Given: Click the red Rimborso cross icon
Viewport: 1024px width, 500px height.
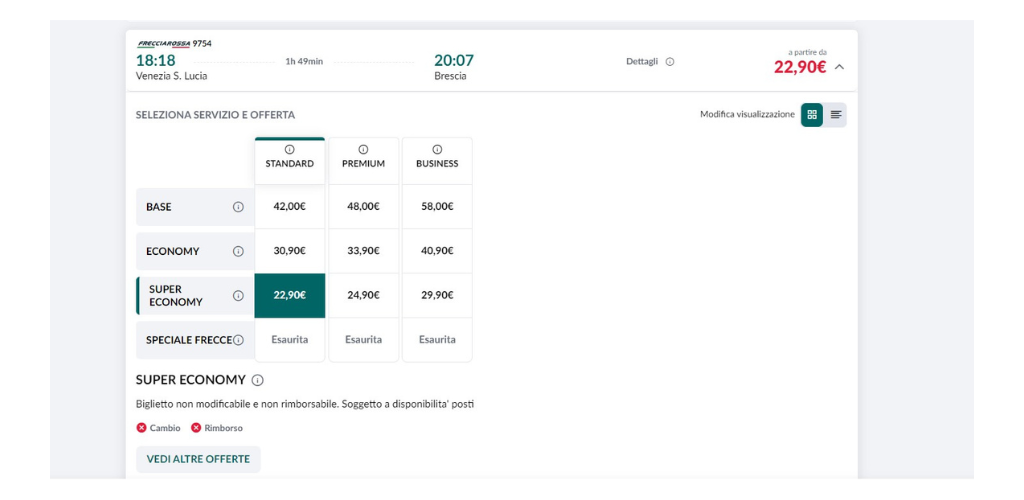Looking at the screenshot, I should 196,428.
